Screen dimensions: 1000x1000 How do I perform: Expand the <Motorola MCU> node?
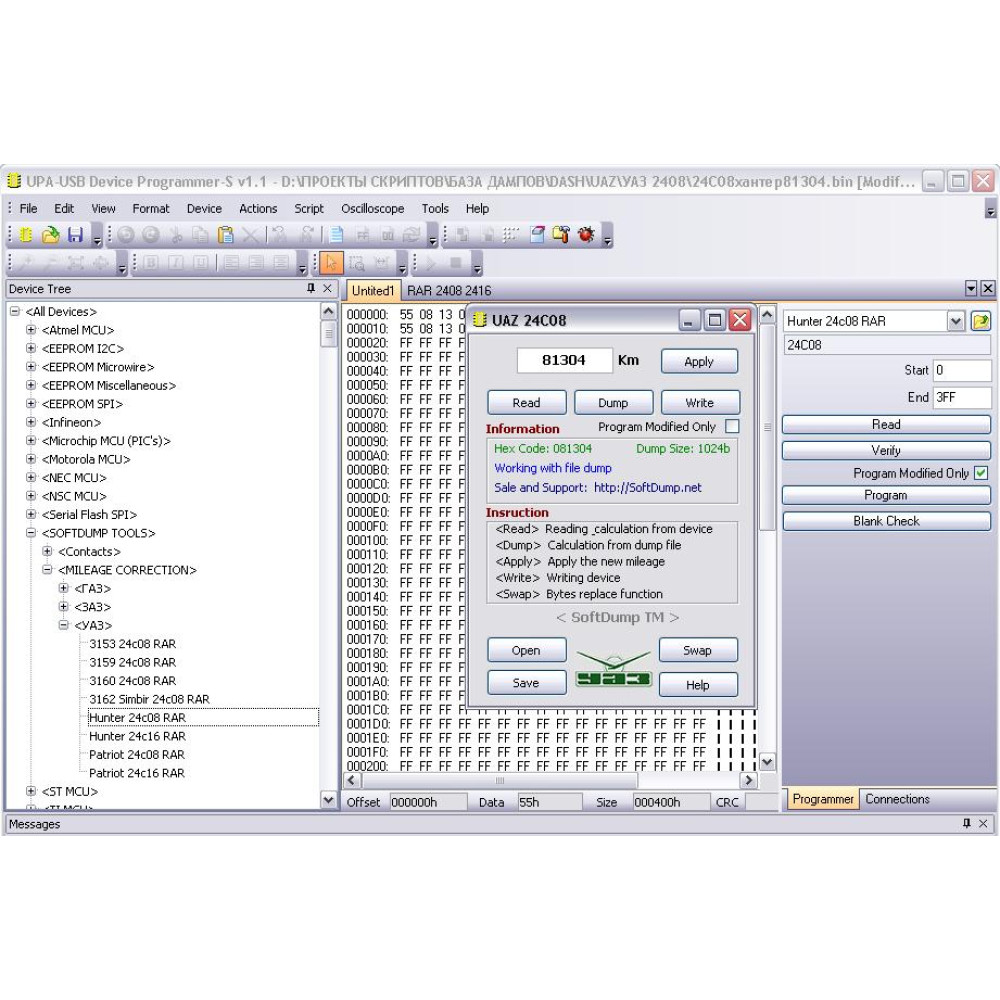31,459
